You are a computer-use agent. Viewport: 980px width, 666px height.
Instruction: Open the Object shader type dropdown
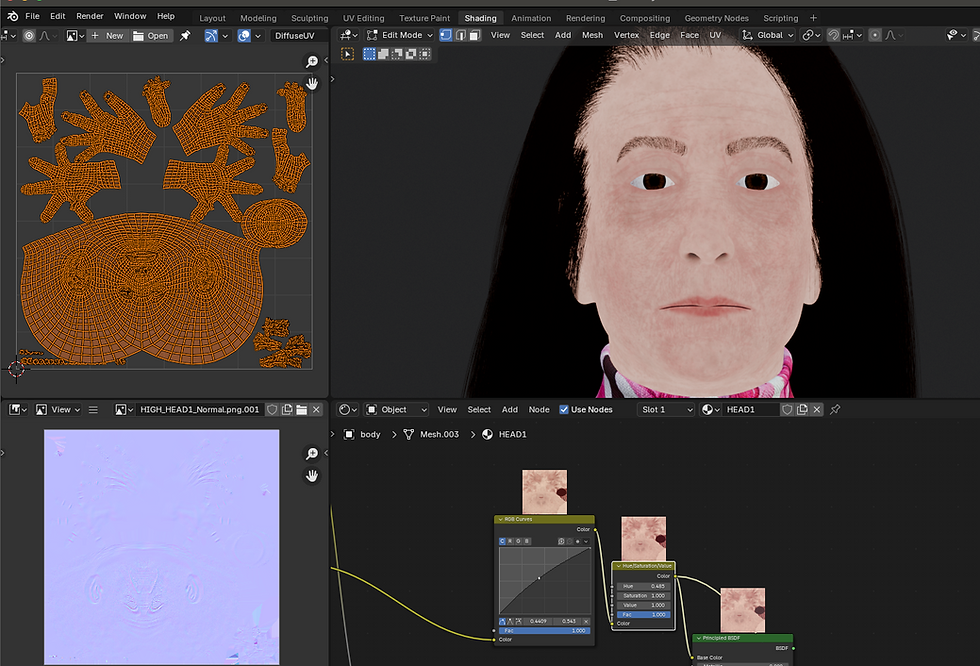396,410
